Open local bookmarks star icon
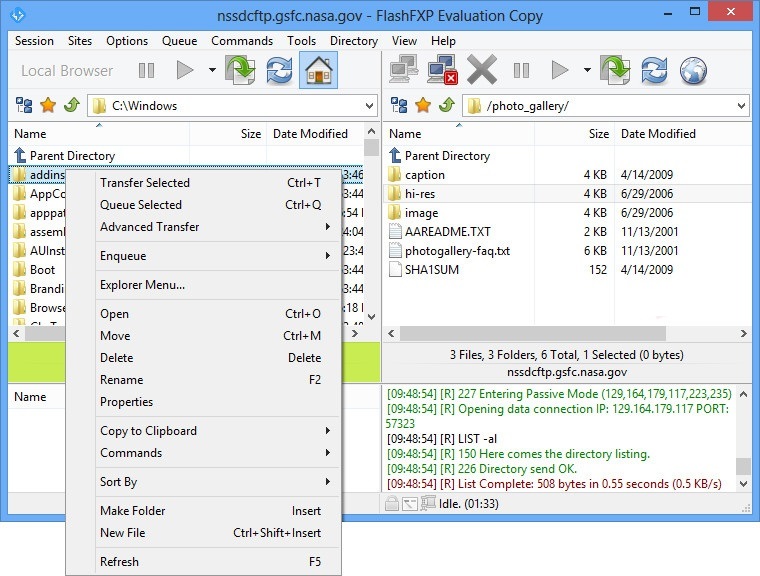760x576 pixels. click(x=48, y=105)
